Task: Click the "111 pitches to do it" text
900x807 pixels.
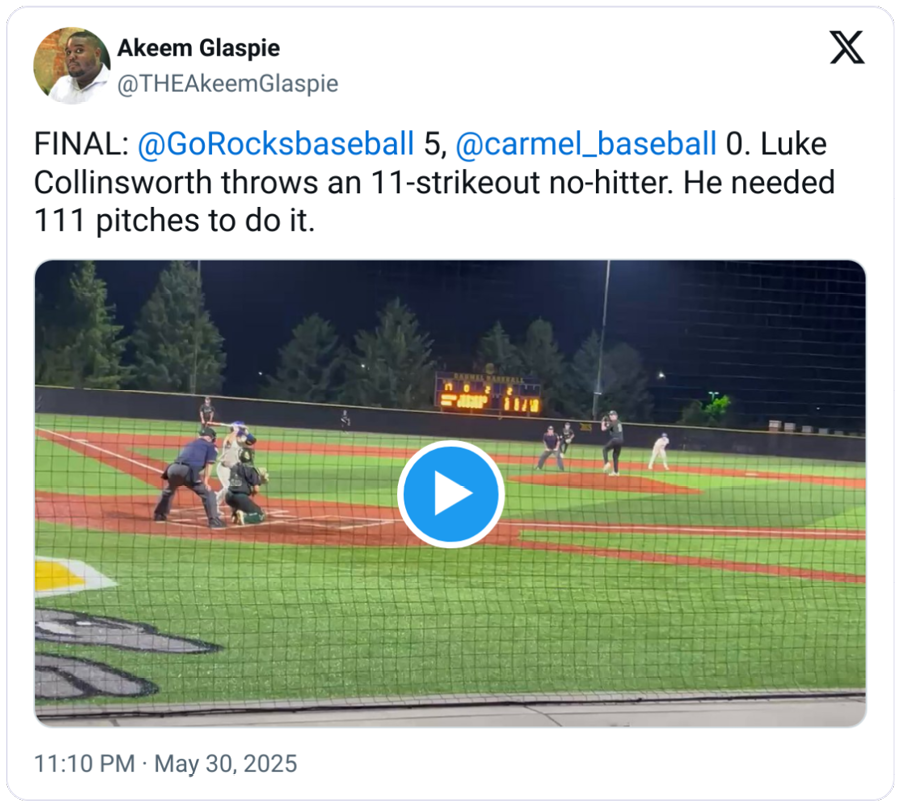Action: (174, 220)
